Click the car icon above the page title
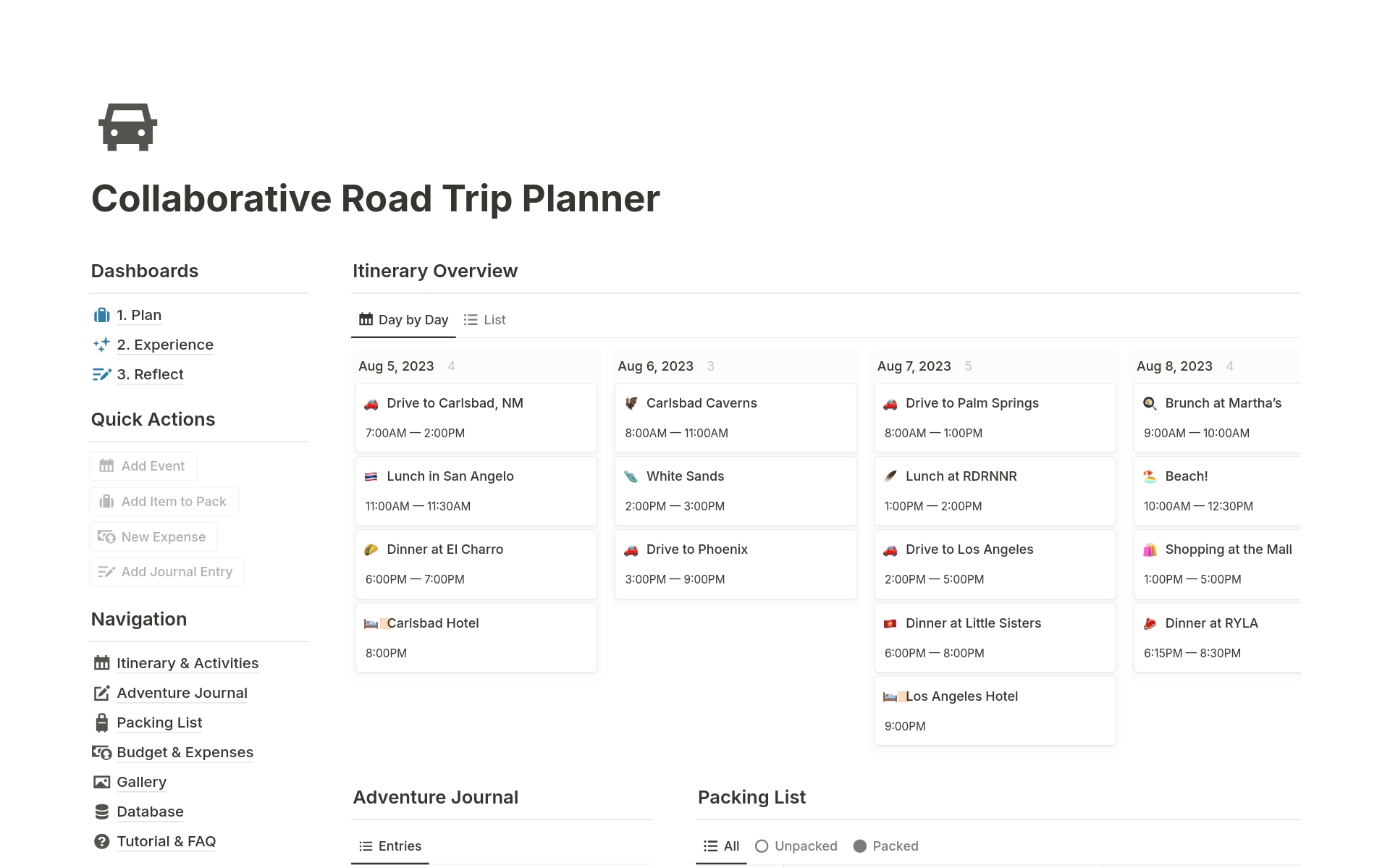This screenshot has height=868, width=1390. (x=126, y=127)
